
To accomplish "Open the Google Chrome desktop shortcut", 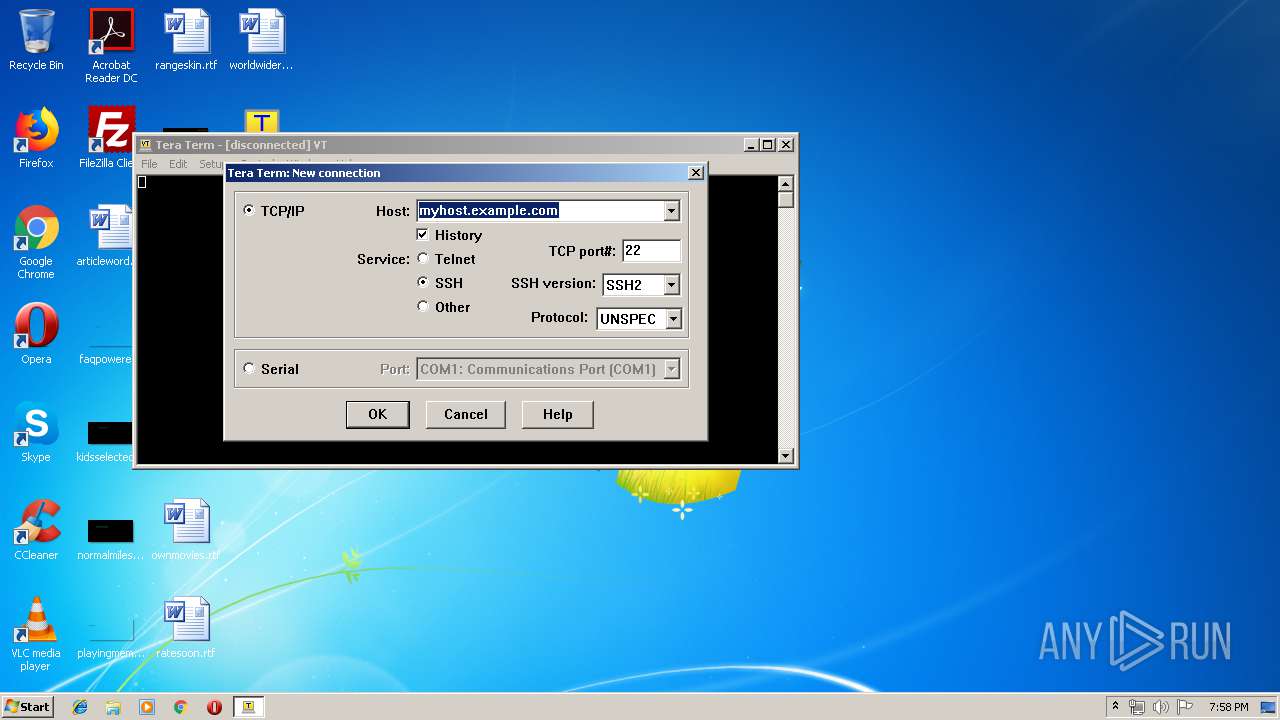I will [x=36, y=243].
